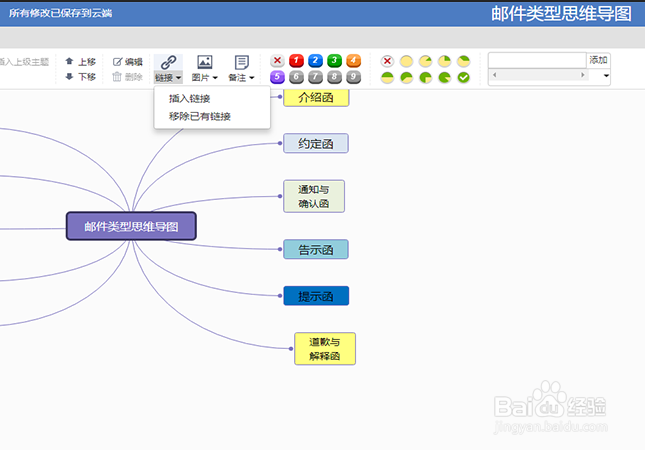Remove priority with red X icon
The height and width of the screenshot is (450, 645).
(277, 60)
